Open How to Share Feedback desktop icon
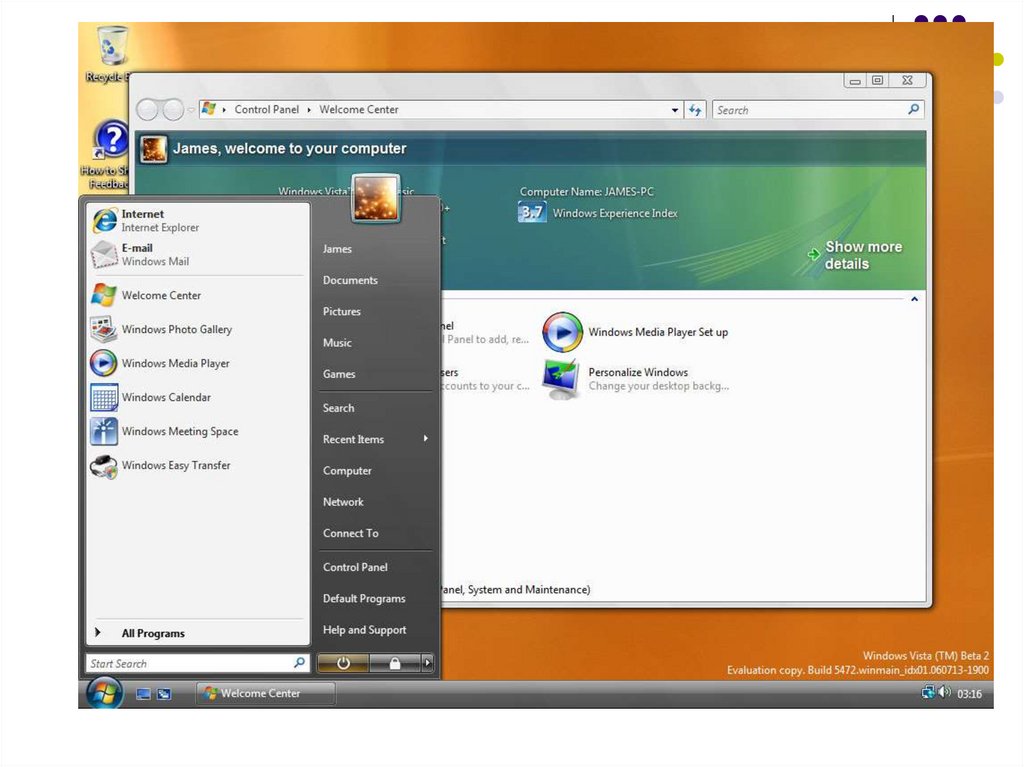This screenshot has height=767, width=1024. 108,154
